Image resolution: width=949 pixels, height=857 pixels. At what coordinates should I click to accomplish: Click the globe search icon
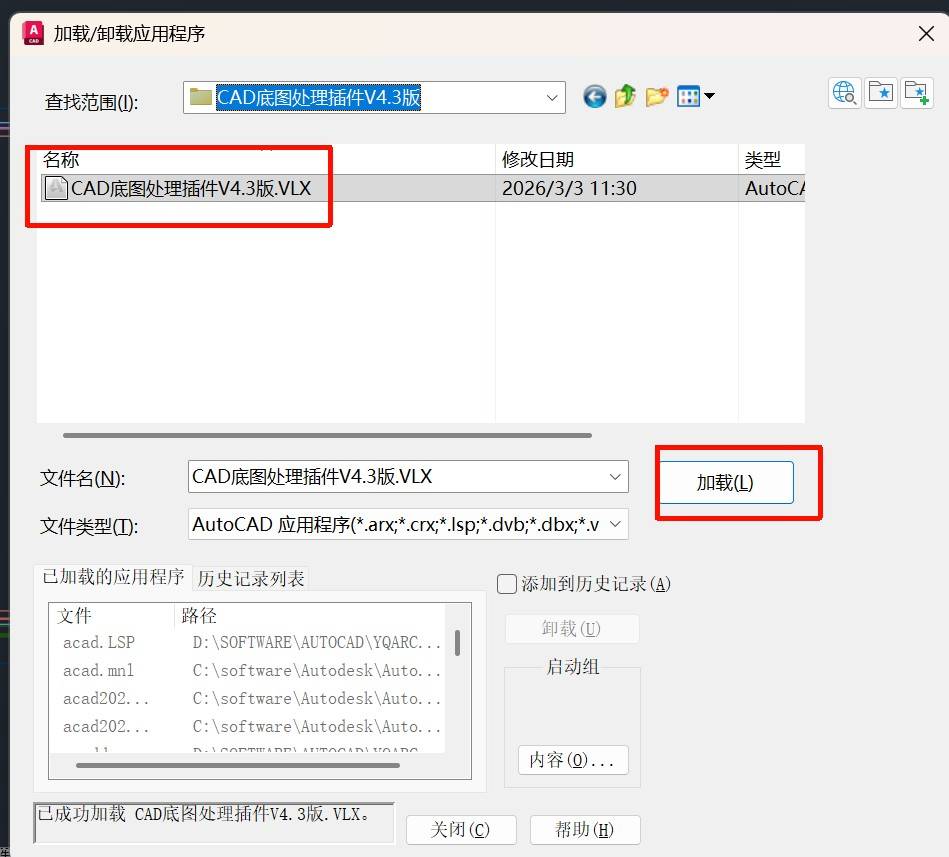click(x=845, y=93)
